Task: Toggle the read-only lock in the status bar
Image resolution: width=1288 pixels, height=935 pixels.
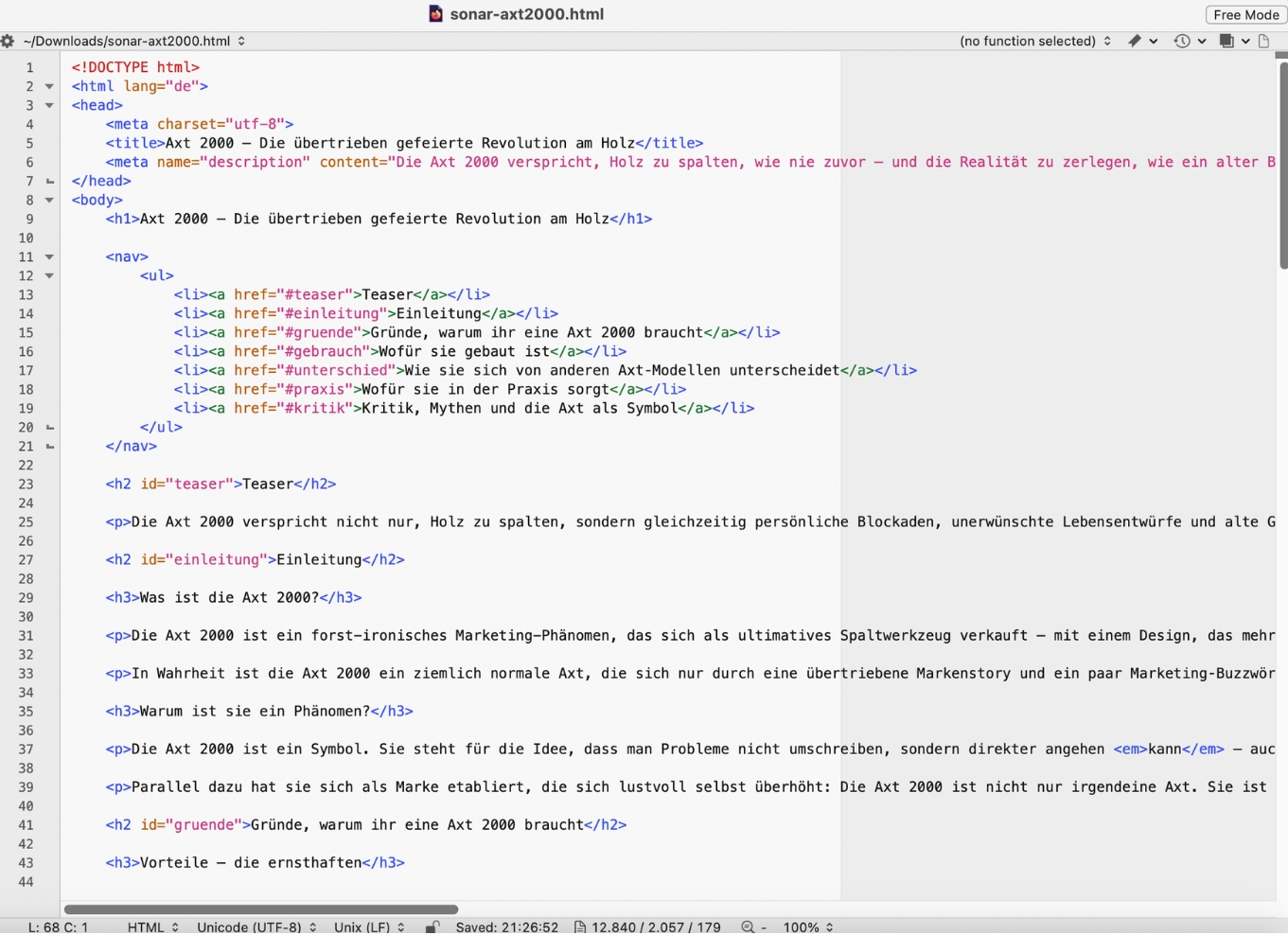Action: click(x=432, y=926)
